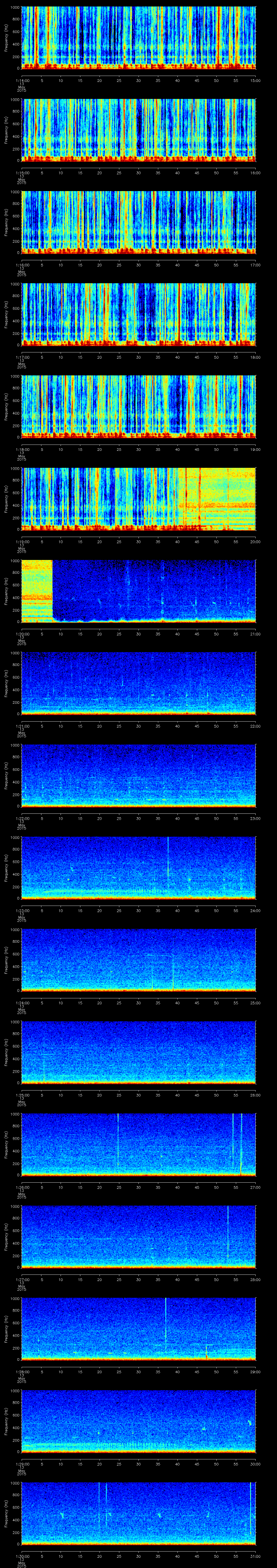Image resolution: width=277 pixels, height=1568 pixels.
Task: Select the spectrogram panel starting at 1:19:00
Action: (139, 499)
